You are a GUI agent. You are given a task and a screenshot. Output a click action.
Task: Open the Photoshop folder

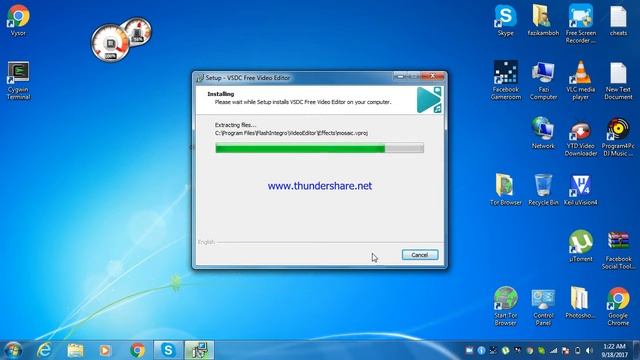pyautogui.click(x=580, y=302)
